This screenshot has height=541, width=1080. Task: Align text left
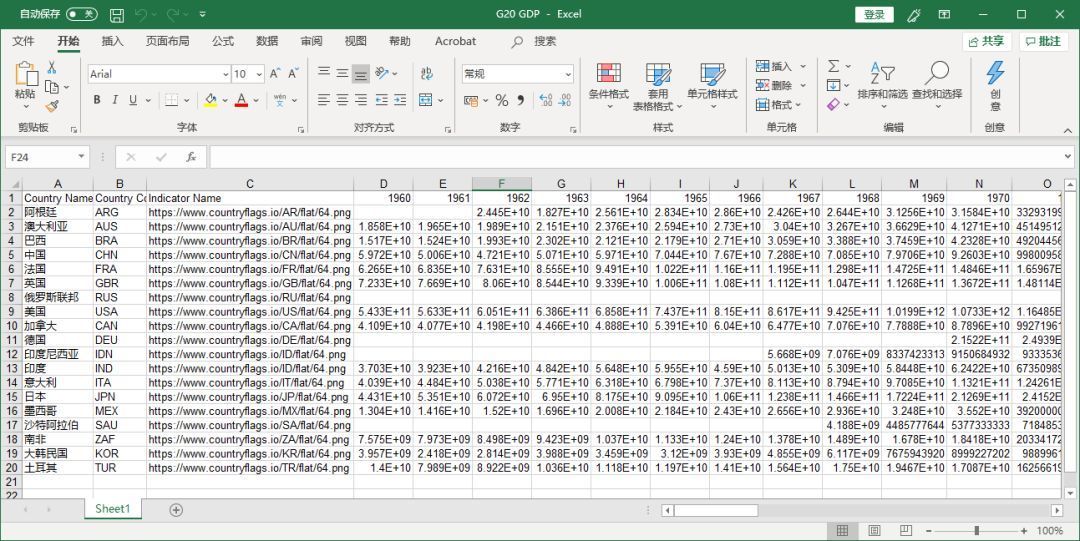[324, 101]
